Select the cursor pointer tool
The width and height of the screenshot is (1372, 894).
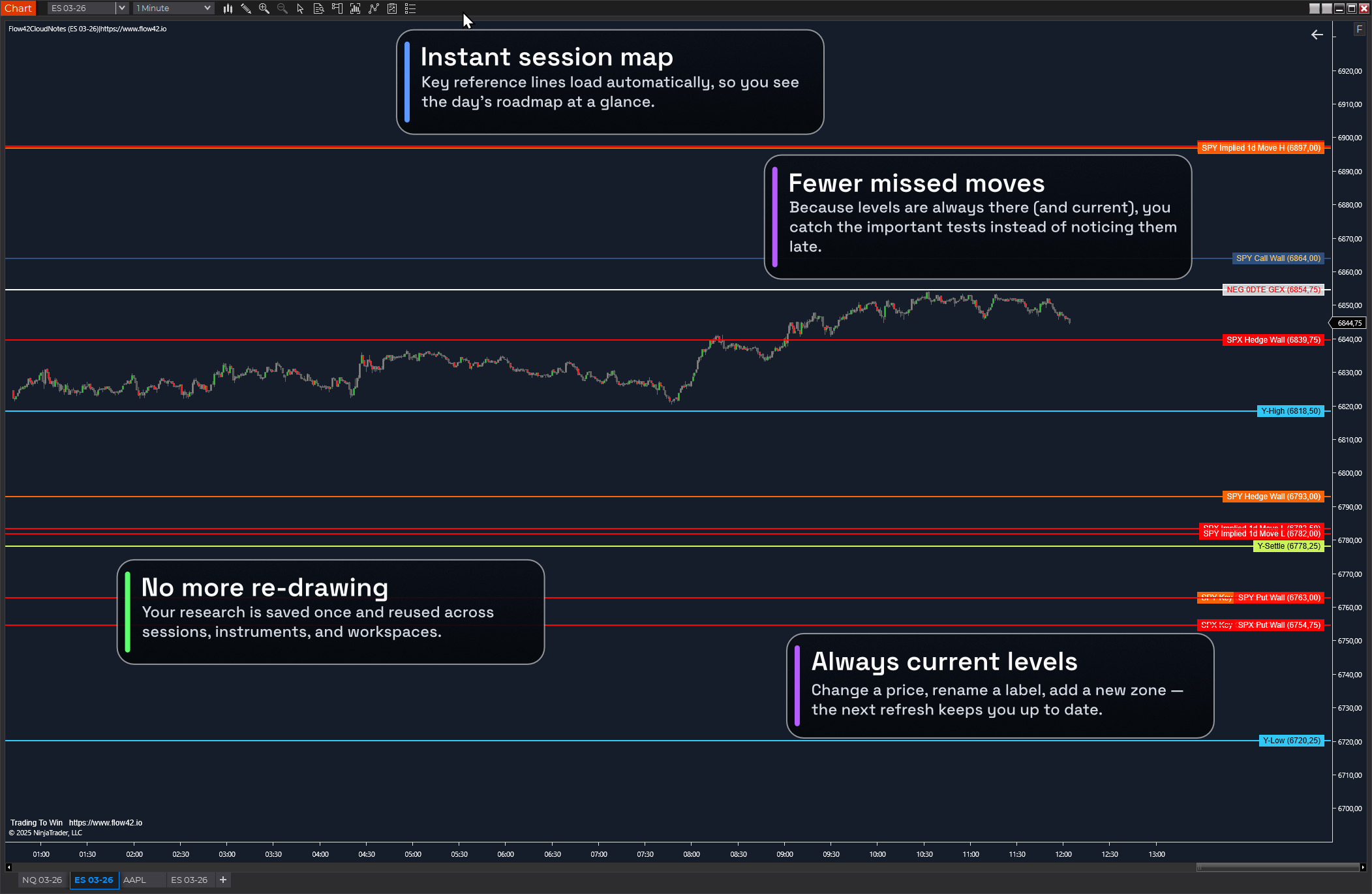pyautogui.click(x=300, y=8)
